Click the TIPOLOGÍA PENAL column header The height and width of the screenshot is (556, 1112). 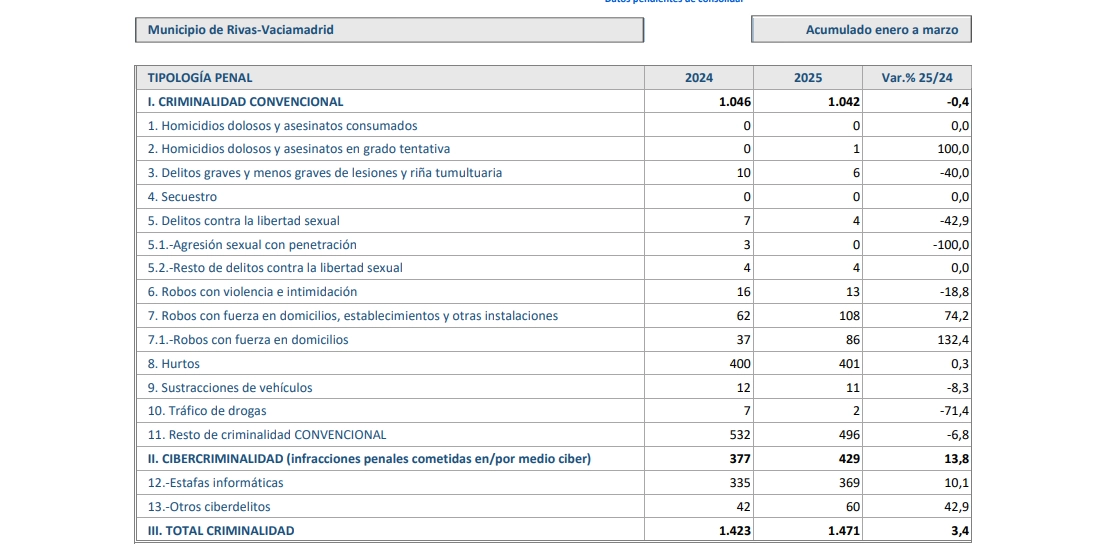click(x=200, y=78)
